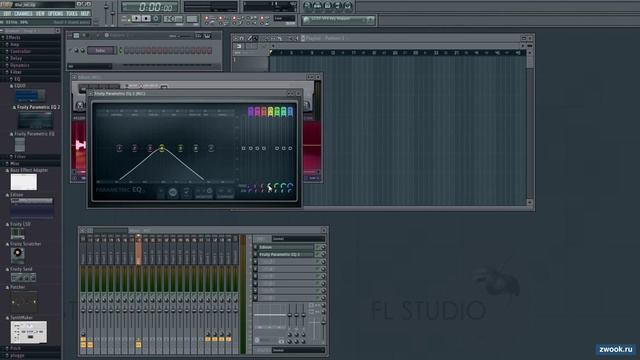
Task: Click the channel pan knob in Step Sequencer
Action: [x=76, y=51]
